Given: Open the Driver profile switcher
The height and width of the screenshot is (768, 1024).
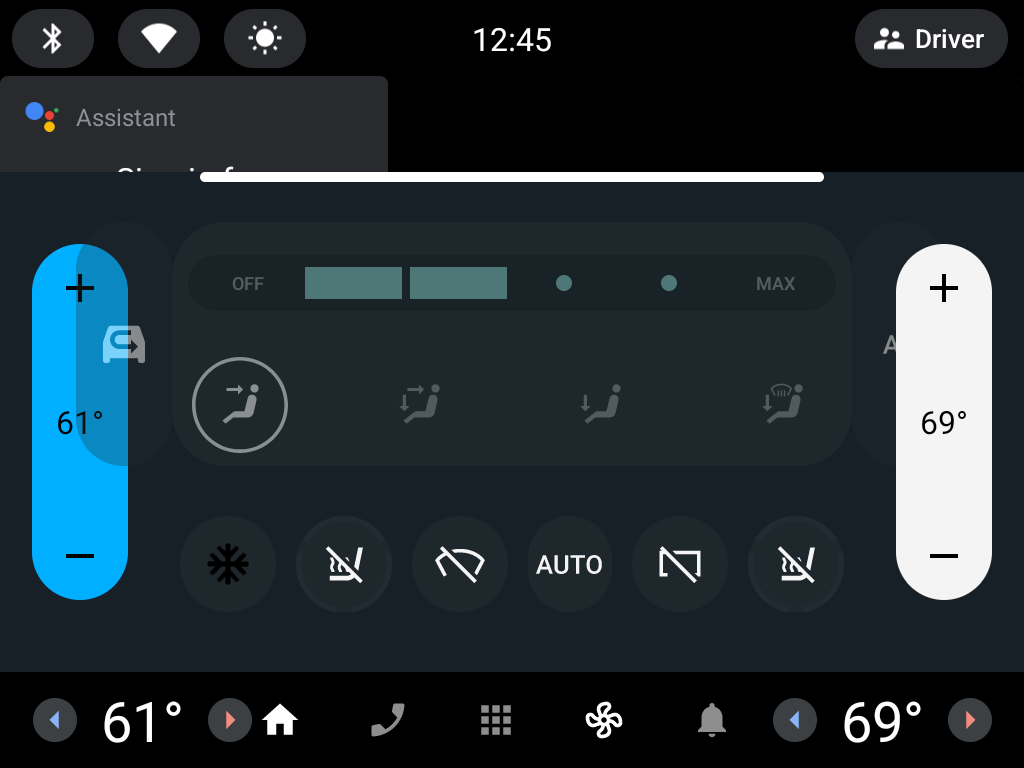Looking at the screenshot, I should tap(931, 39).
